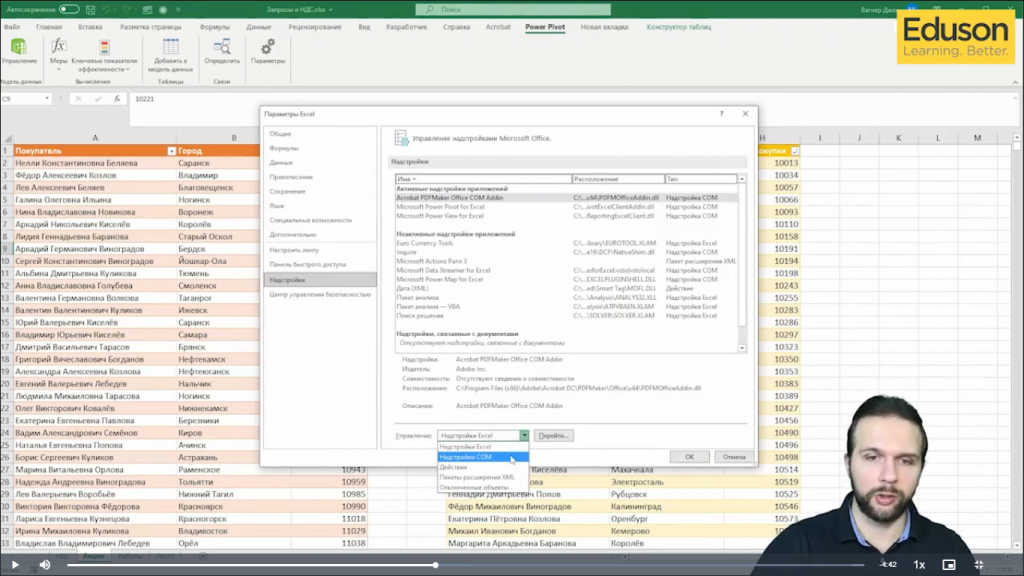Click the formula bar confirm checkmark
The image size is (1024, 576).
click(98, 99)
